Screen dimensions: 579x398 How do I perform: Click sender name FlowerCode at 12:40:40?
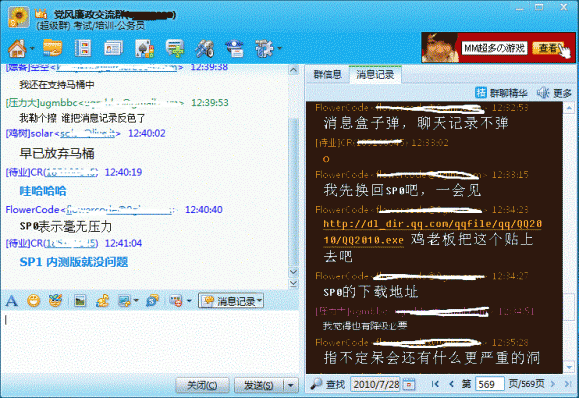pos(32,210)
